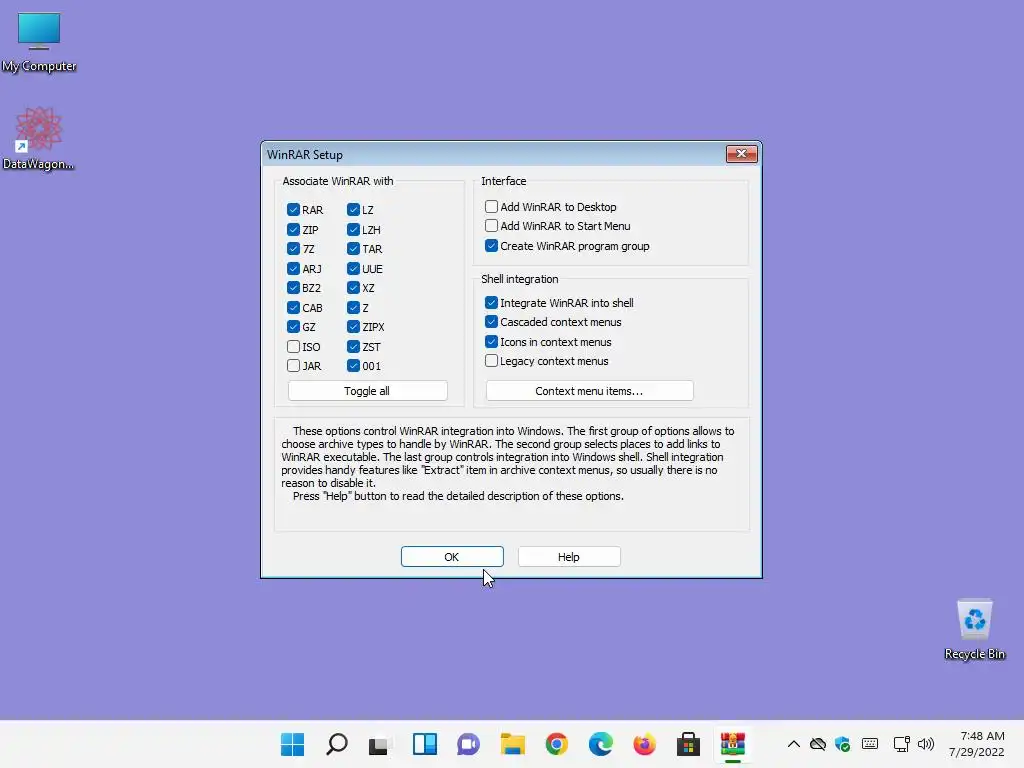Open the touch keyboard tray icon
The width and height of the screenshot is (1024, 768).
coord(870,744)
